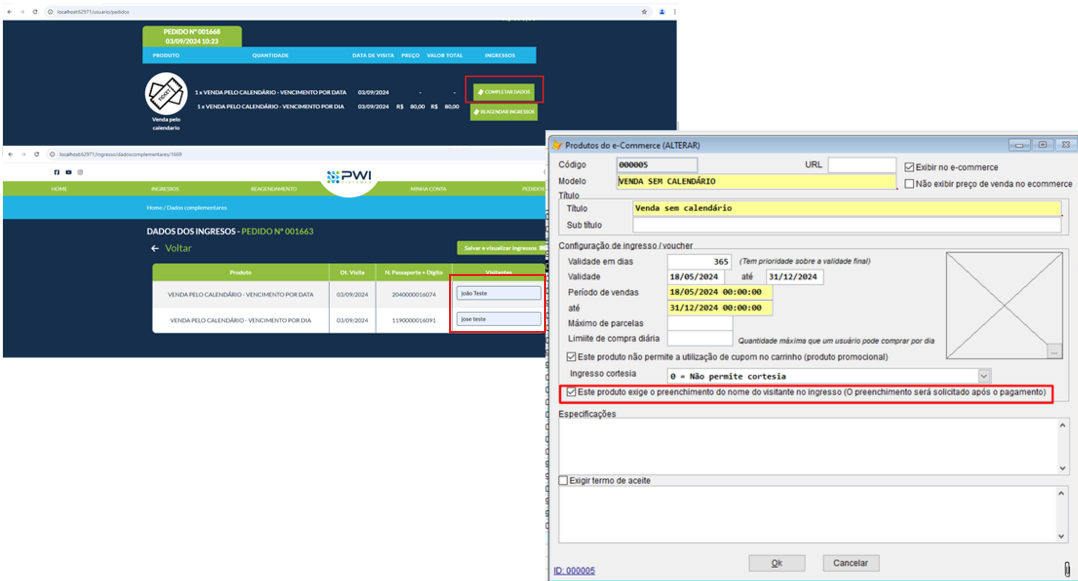Click the Salvar e visualizar ingressos button
The image size is (1078, 581).
point(502,248)
